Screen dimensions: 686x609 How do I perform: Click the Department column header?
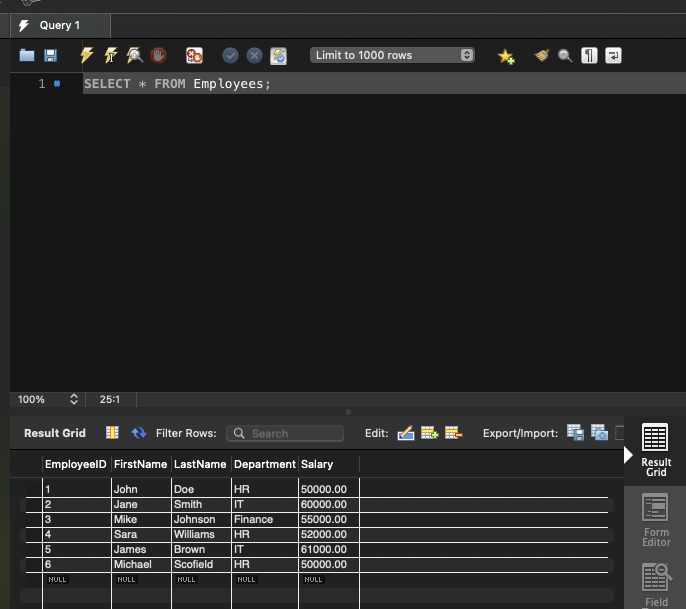pos(264,464)
